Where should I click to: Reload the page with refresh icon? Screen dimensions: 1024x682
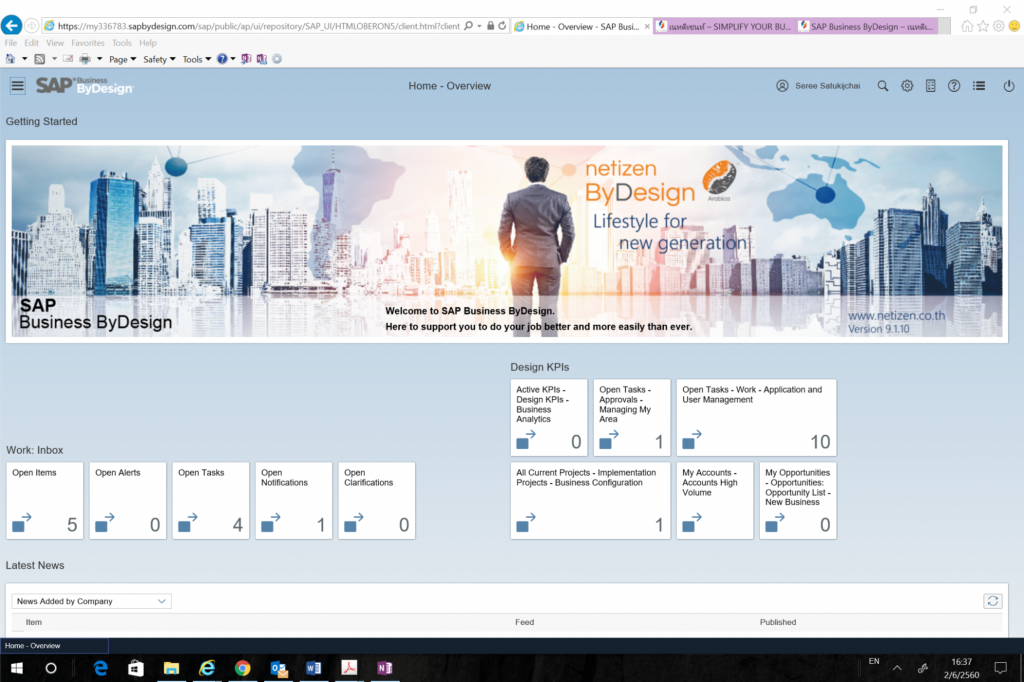[x=502, y=26]
